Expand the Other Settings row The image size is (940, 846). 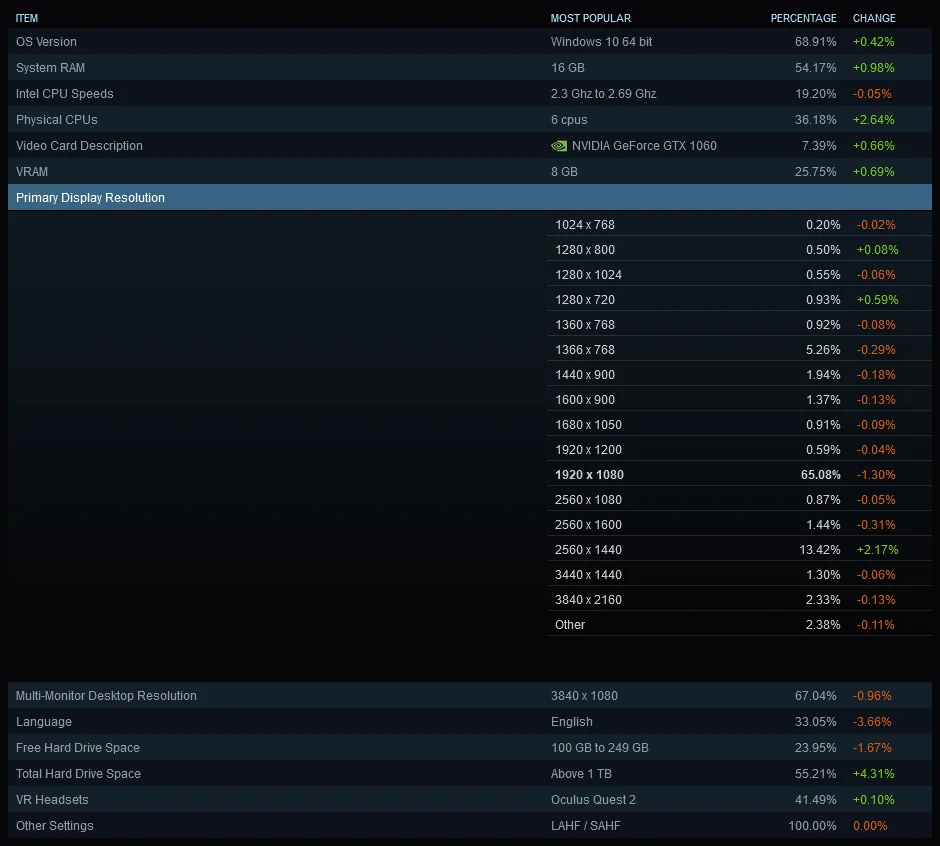pyautogui.click(x=470, y=826)
